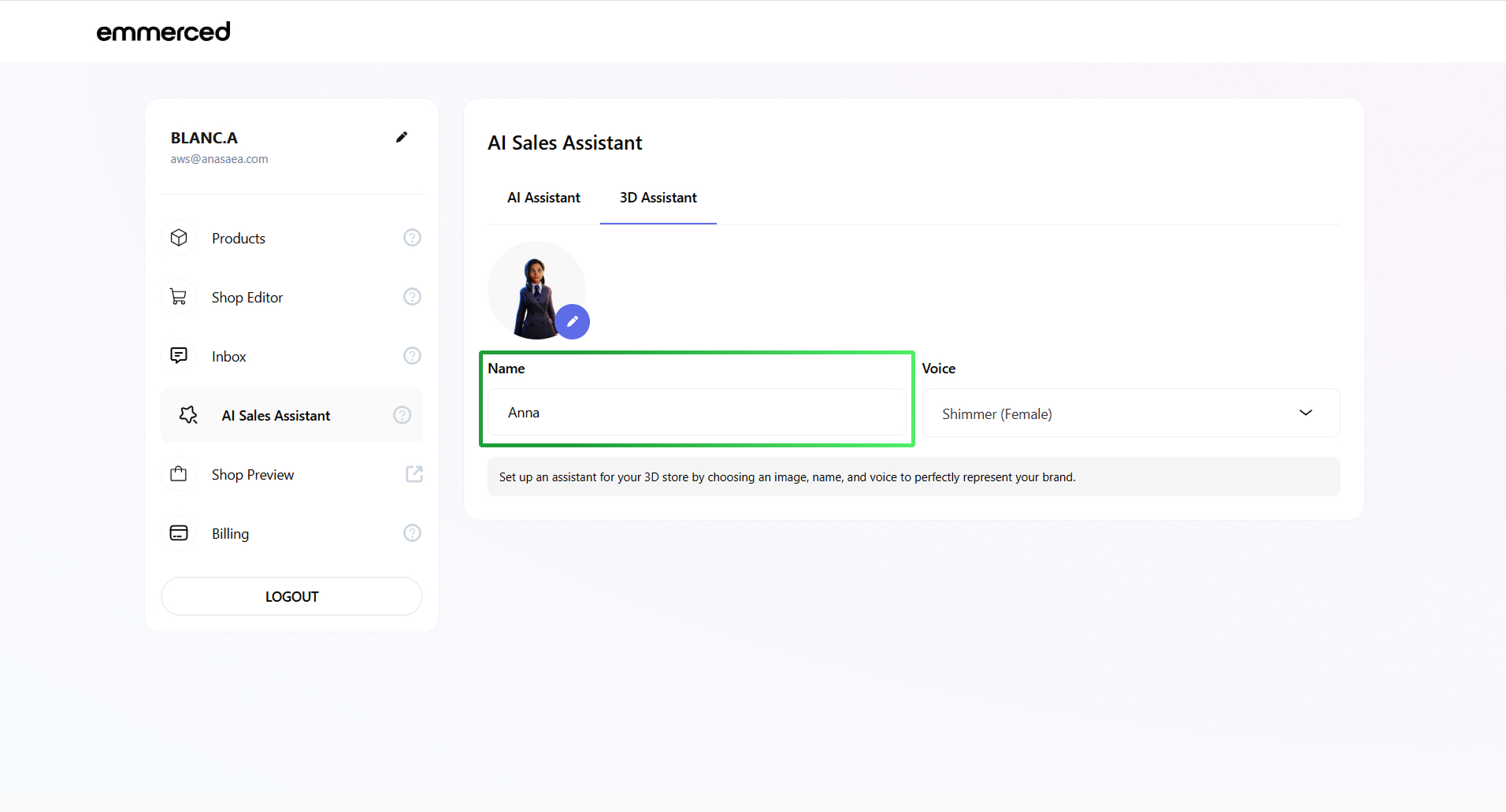Click the emmerced logo
The width and height of the screenshot is (1506, 812).
pyautogui.click(x=163, y=32)
